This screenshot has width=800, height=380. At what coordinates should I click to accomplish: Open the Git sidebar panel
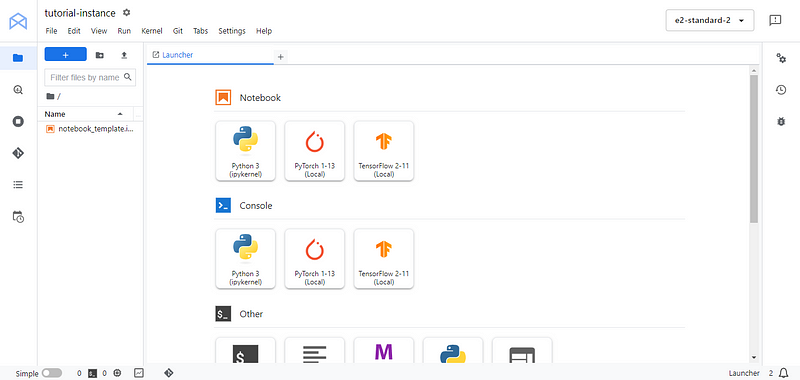coord(18,153)
